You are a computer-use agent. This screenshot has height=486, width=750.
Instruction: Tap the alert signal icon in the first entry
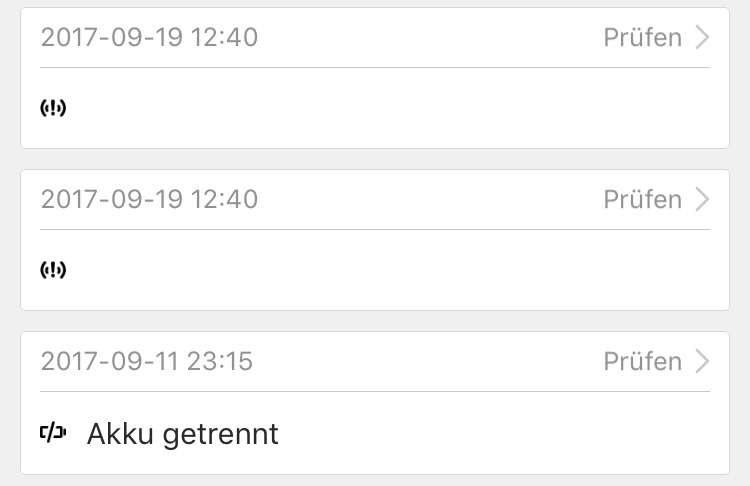(x=53, y=108)
